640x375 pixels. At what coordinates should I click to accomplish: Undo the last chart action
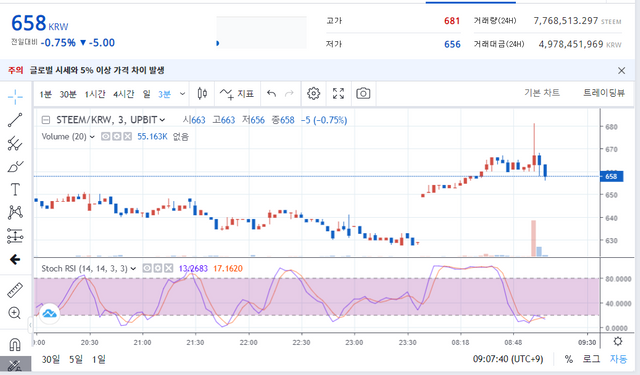tap(271, 94)
